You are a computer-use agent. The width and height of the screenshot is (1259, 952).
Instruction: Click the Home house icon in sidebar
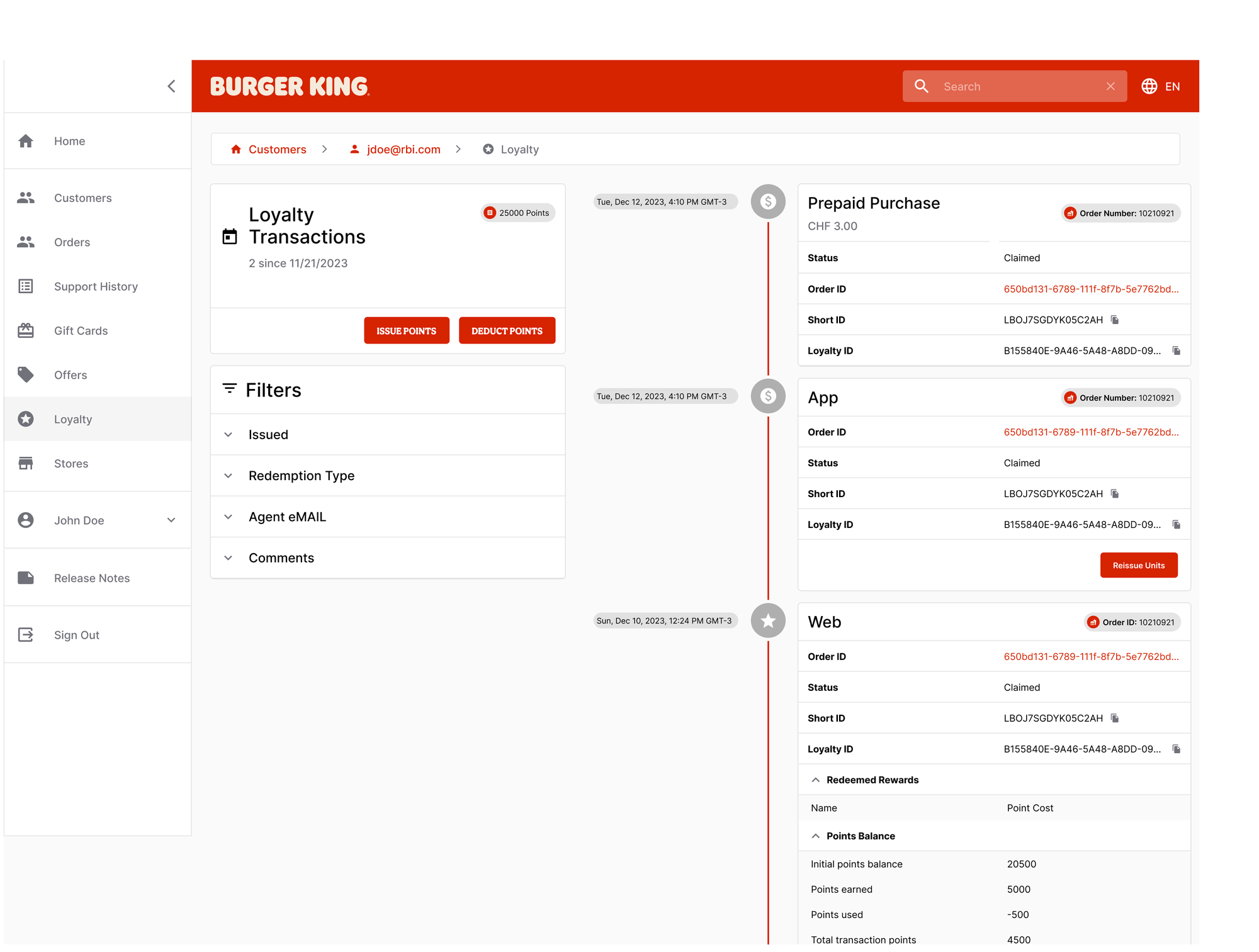(26, 141)
